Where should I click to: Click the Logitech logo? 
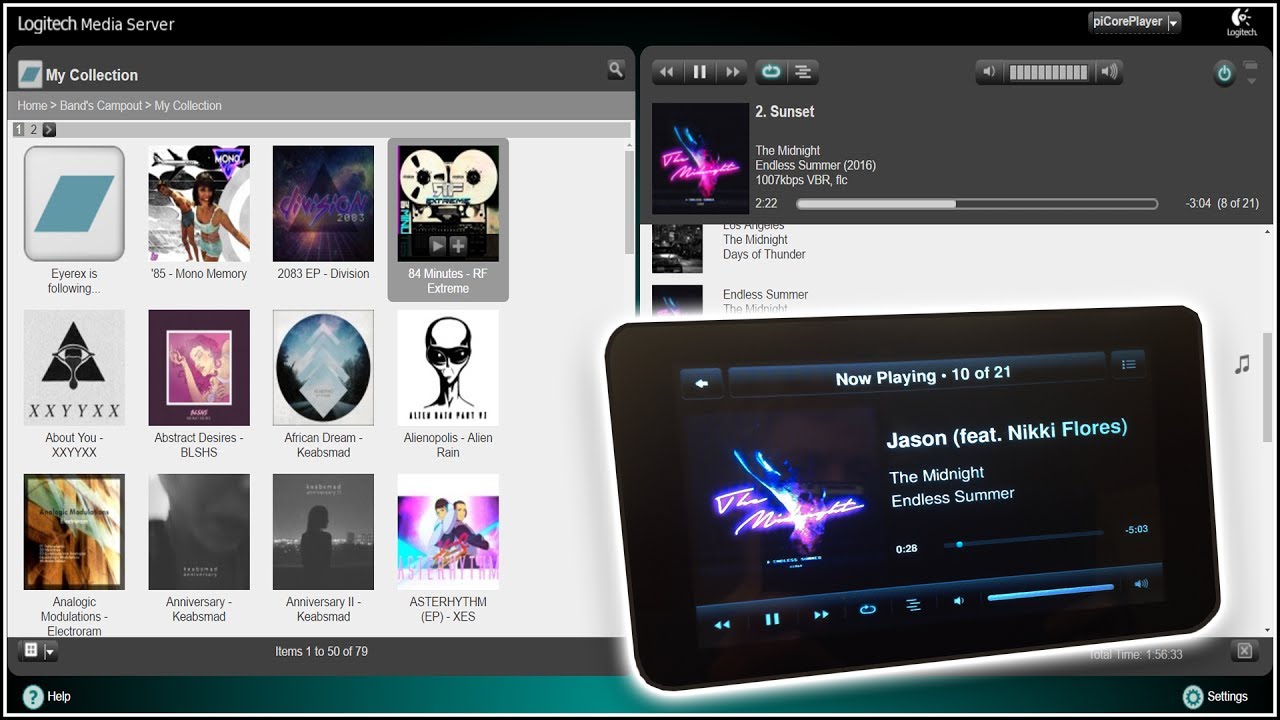pyautogui.click(x=1242, y=22)
